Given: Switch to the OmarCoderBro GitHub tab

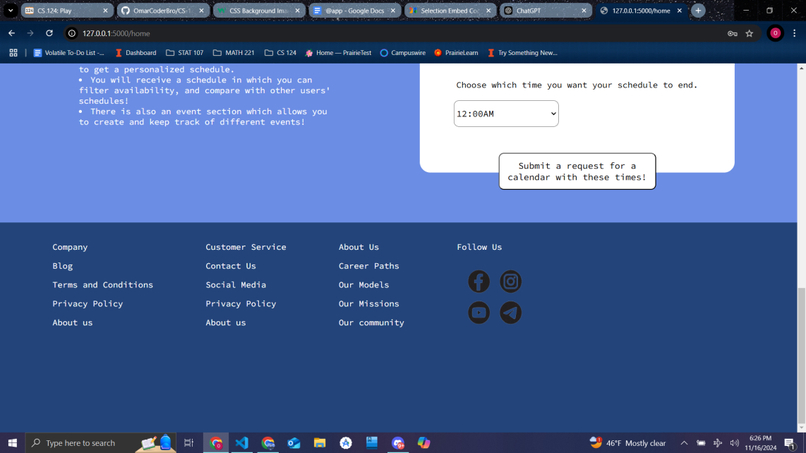Looking at the screenshot, I should click(162, 10).
